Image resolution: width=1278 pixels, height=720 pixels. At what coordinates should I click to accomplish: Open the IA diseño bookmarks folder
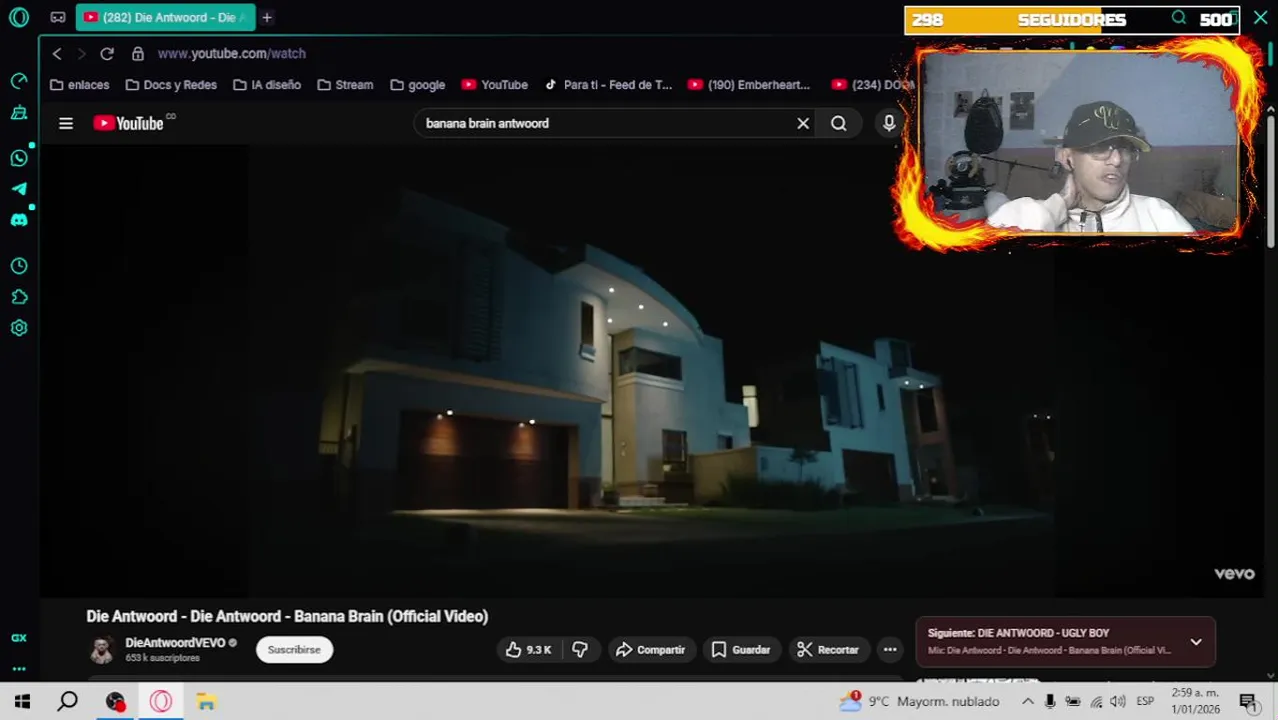pyautogui.click(x=267, y=85)
